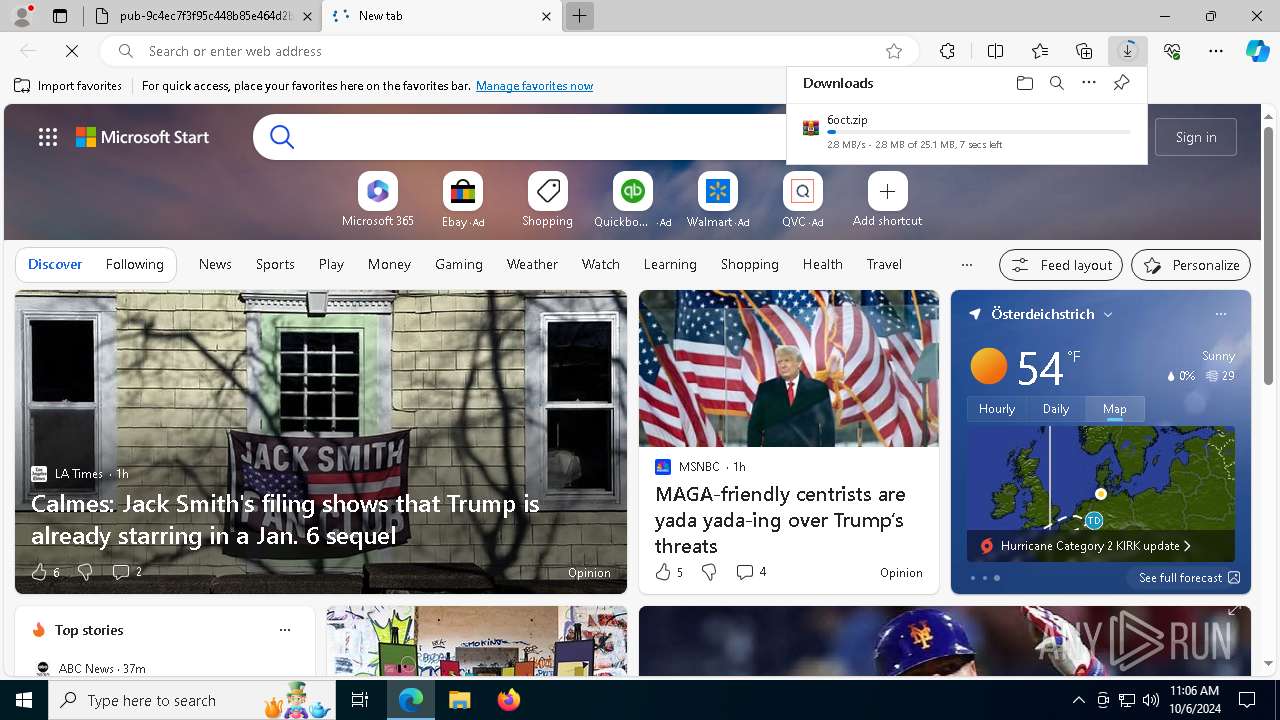Image resolution: width=1280 pixels, height=720 pixels.
Task: Select the Hourly weather tab
Action: coord(997,408)
